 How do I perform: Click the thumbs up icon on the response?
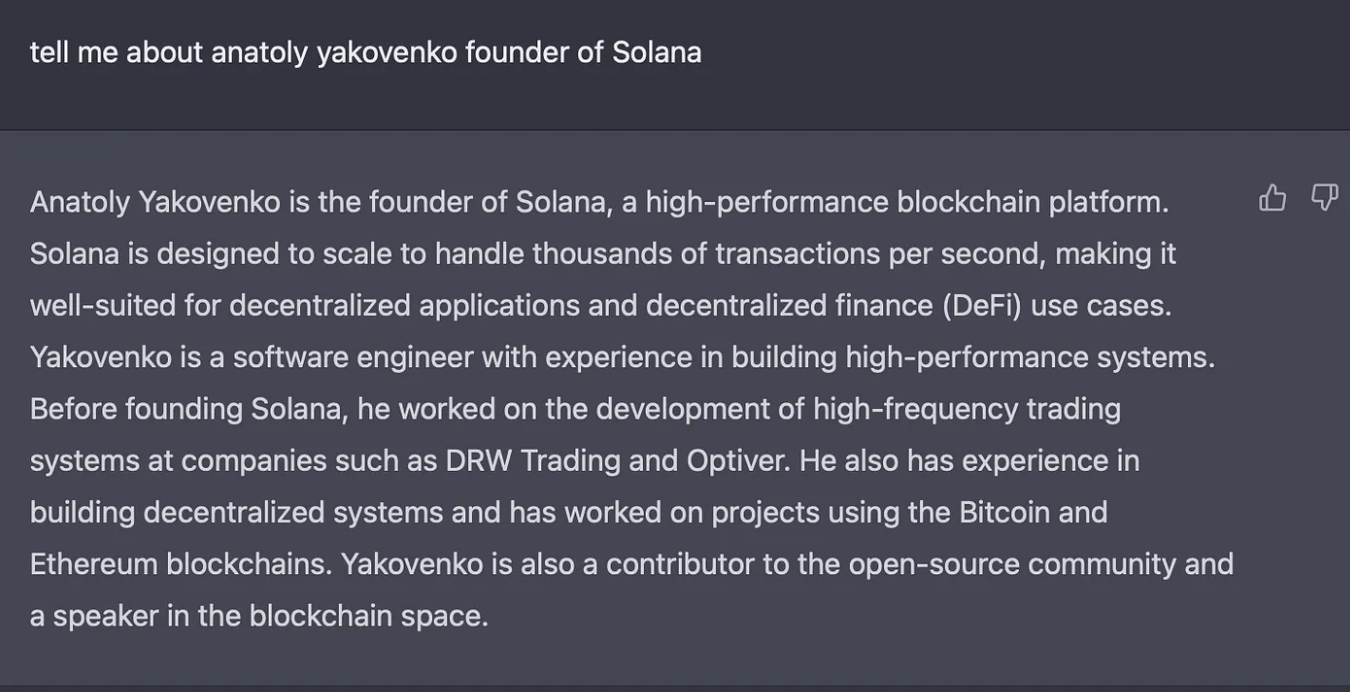(x=1272, y=198)
